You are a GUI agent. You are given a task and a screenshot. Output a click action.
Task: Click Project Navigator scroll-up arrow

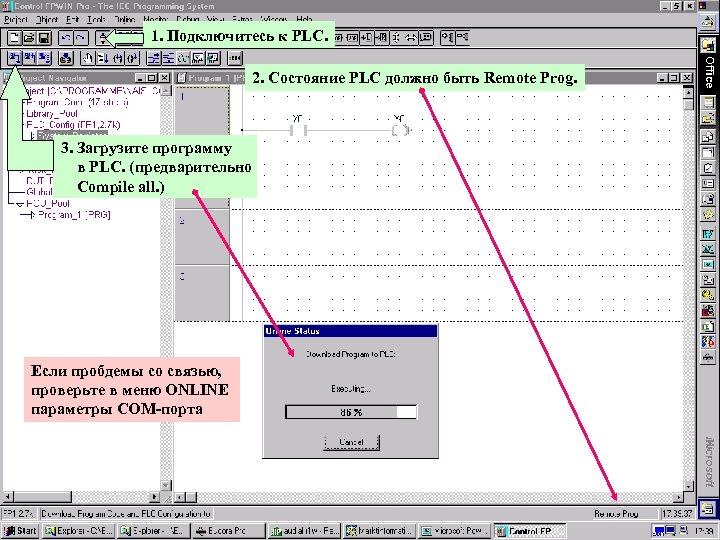pos(166,90)
